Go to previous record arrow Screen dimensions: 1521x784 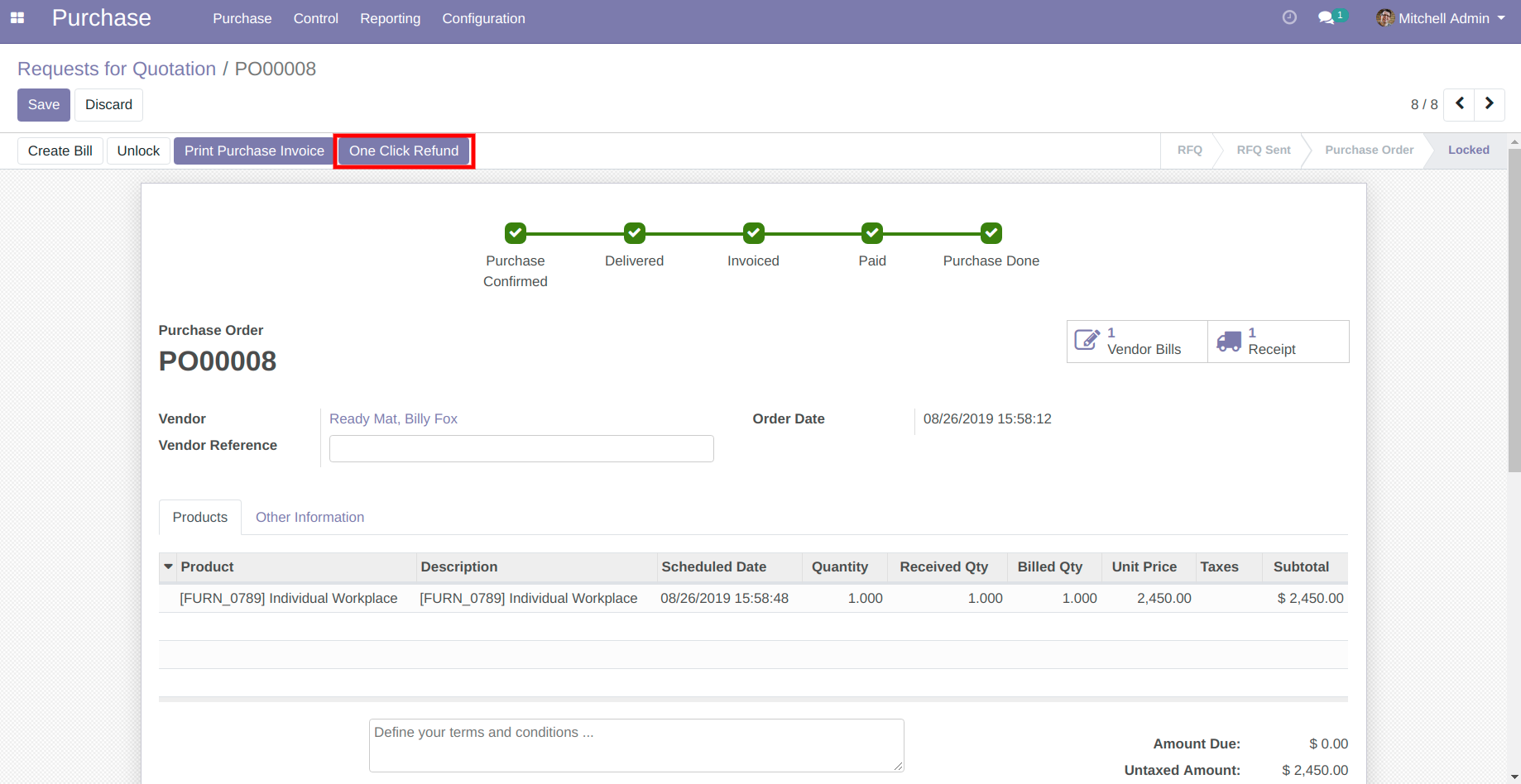tap(1460, 104)
